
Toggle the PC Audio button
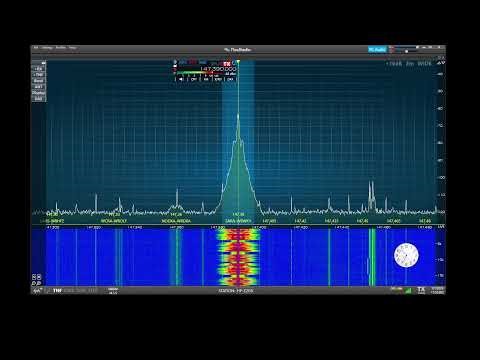point(377,50)
